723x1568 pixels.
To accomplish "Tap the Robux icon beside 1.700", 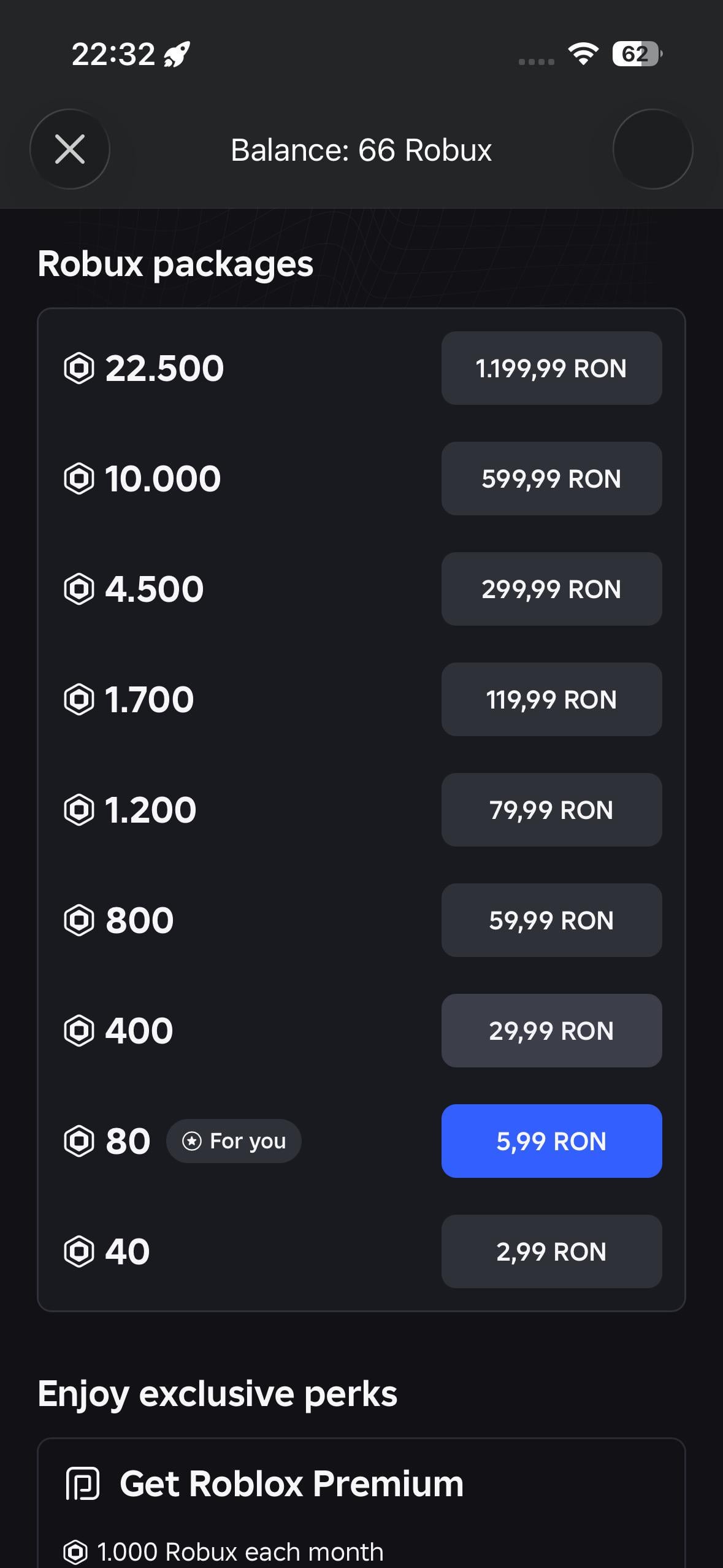I will [79, 699].
